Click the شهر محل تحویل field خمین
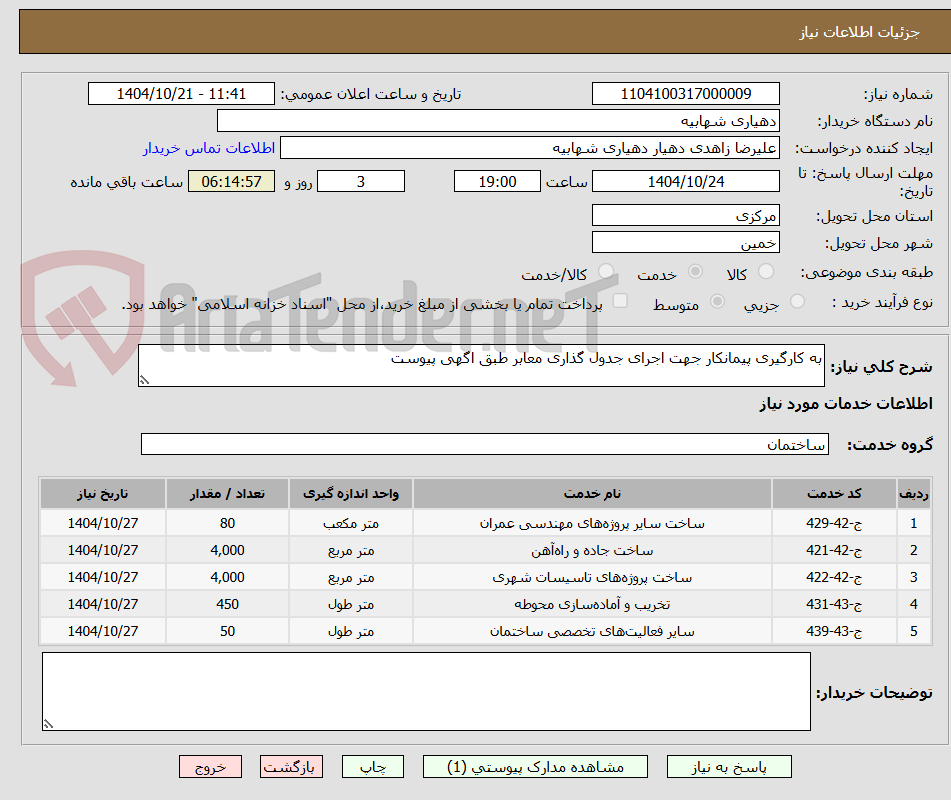951x800 pixels. click(x=685, y=243)
